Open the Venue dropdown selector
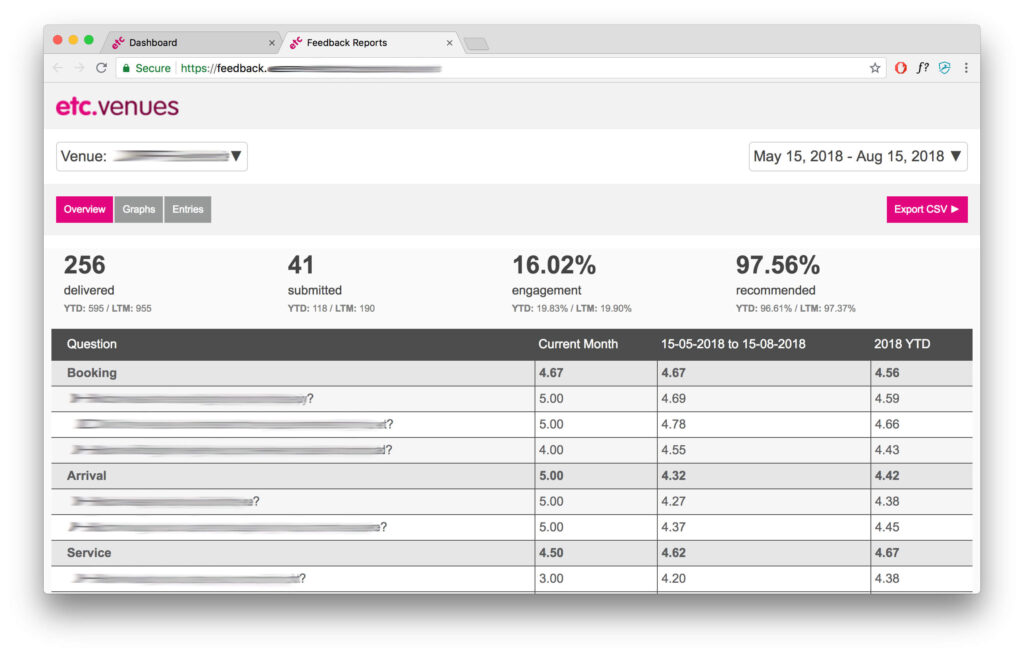1024x656 pixels. pos(151,156)
